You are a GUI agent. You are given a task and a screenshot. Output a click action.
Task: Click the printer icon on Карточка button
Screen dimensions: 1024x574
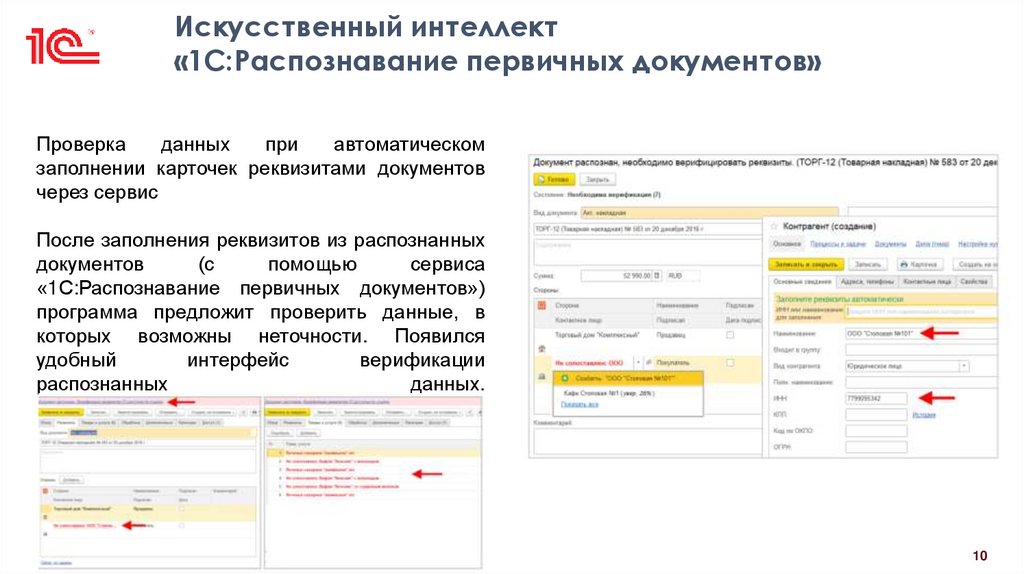[x=904, y=264]
